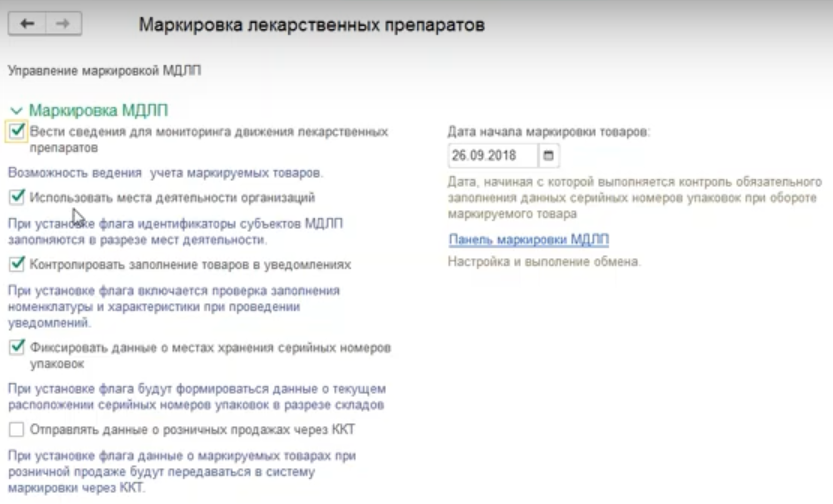Collapse the section using the green chevron
The width and height of the screenshot is (833, 504).
15,110
